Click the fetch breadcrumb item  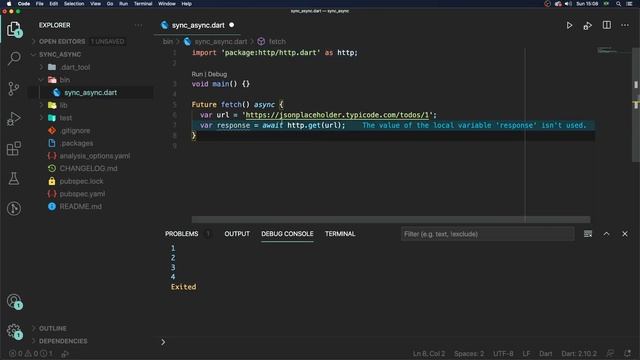(277, 42)
